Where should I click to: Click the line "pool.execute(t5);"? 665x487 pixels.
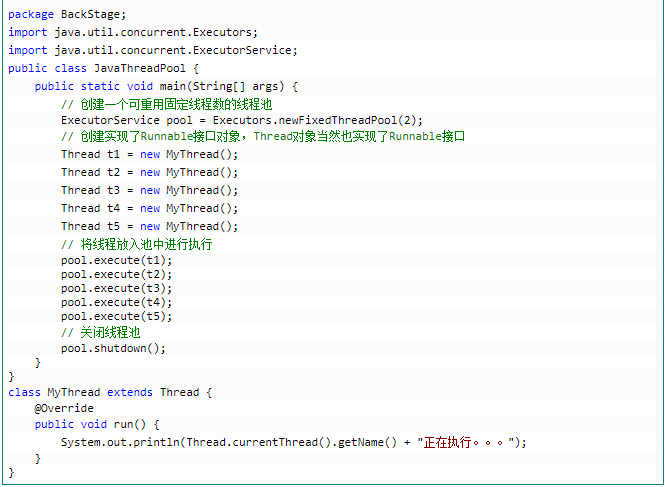[117, 316]
